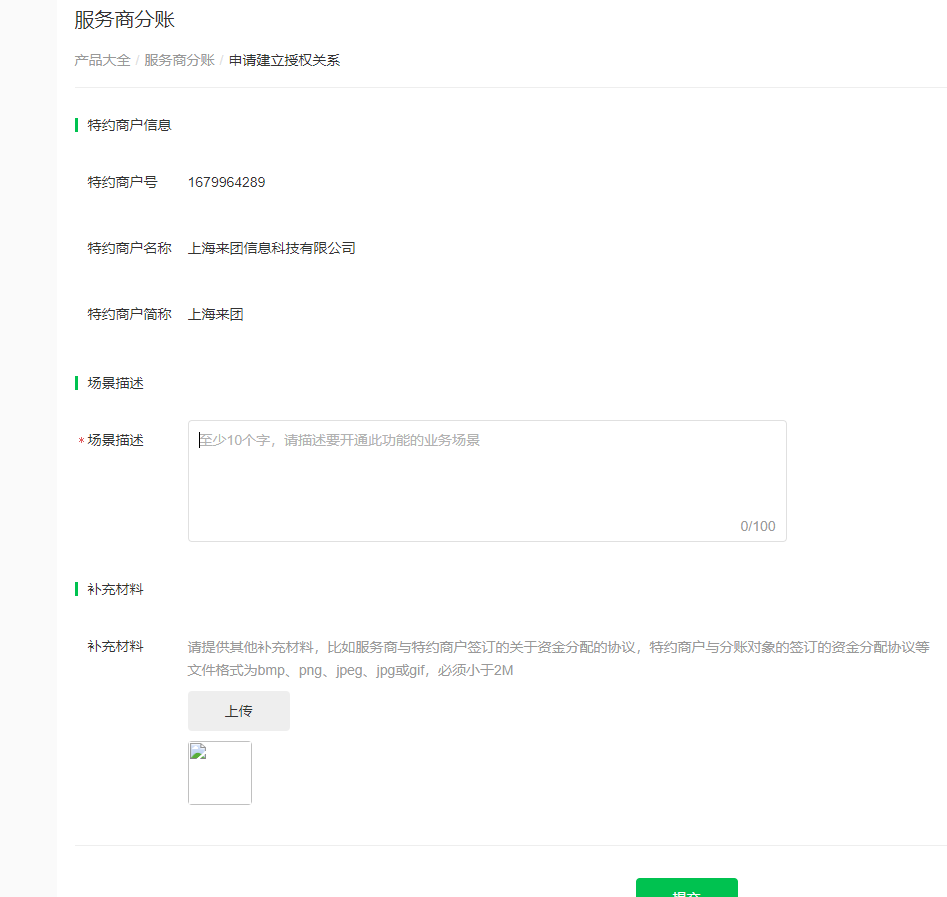Select the uploaded supplementary material thumbnail
The height and width of the screenshot is (897, 947).
click(x=219, y=772)
